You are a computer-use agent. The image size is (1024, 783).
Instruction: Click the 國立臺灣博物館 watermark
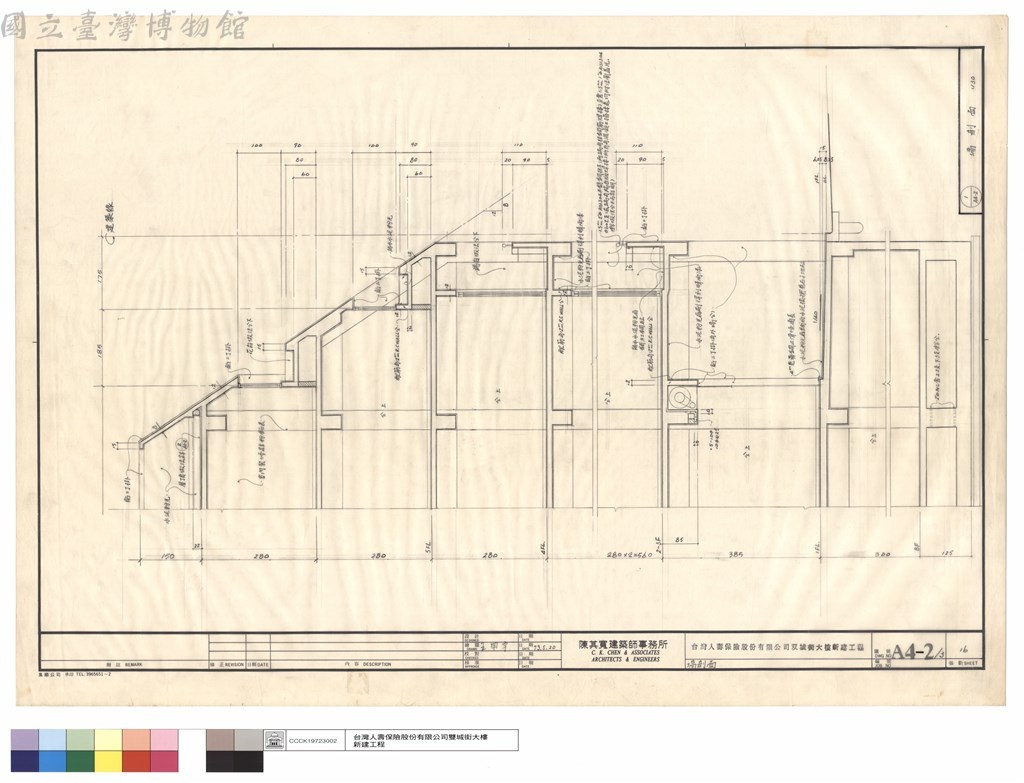tap(125, 25)
